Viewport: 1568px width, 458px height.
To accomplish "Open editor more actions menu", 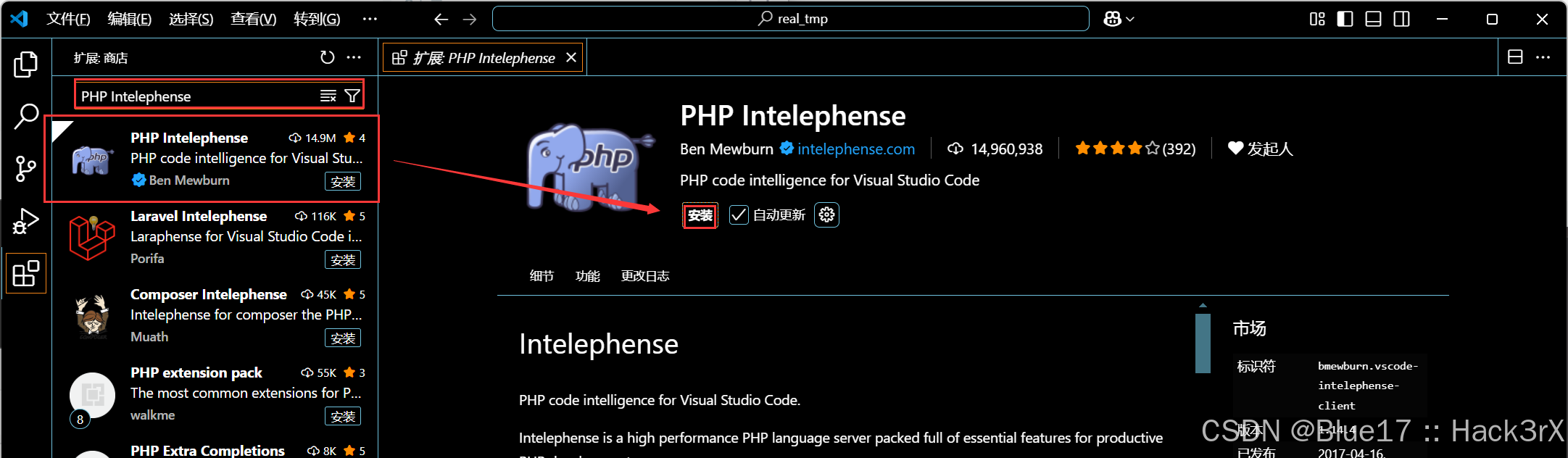I will (x=1543, y=57).
